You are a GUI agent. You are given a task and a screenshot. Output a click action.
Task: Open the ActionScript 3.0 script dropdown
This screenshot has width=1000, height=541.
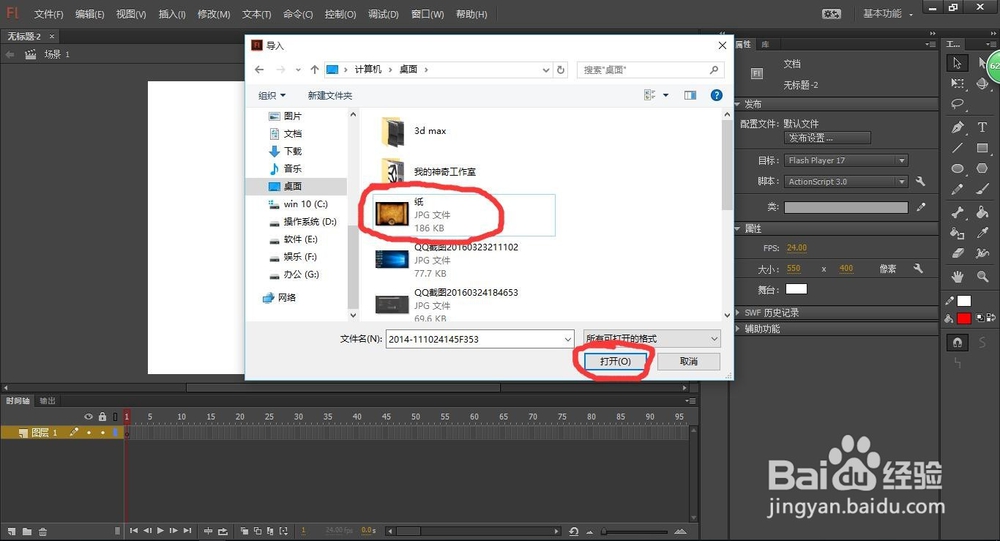[846, 182]
